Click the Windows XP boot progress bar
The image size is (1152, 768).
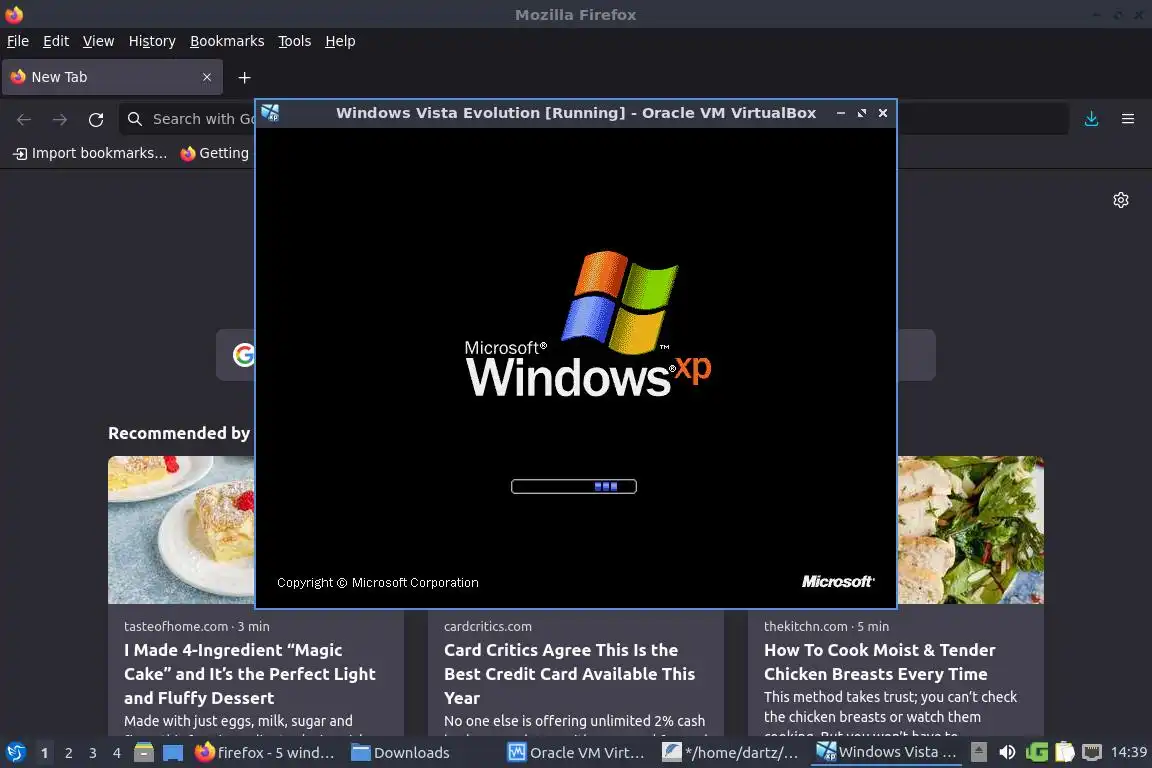click(x=574, y=487)
